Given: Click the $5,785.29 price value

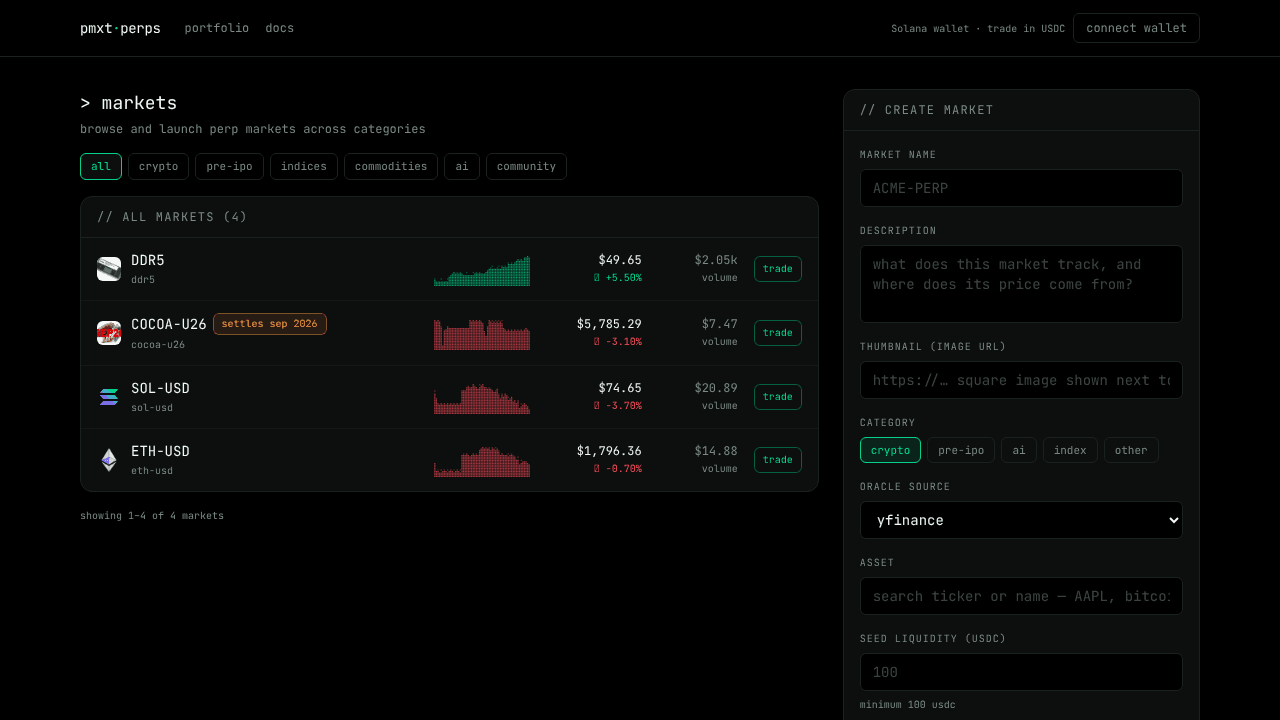Looking at the screenshot, I should click(609, 324).
